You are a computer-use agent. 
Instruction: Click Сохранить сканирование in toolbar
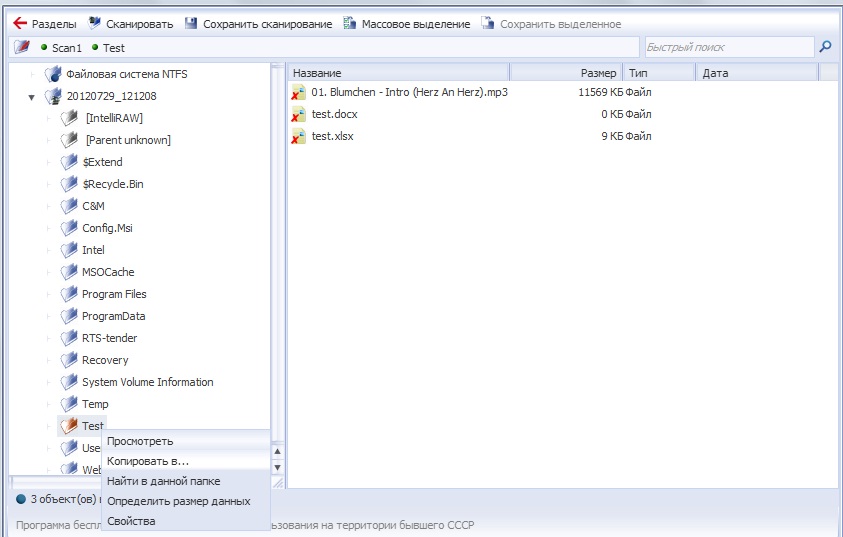[x=258, y=24]
